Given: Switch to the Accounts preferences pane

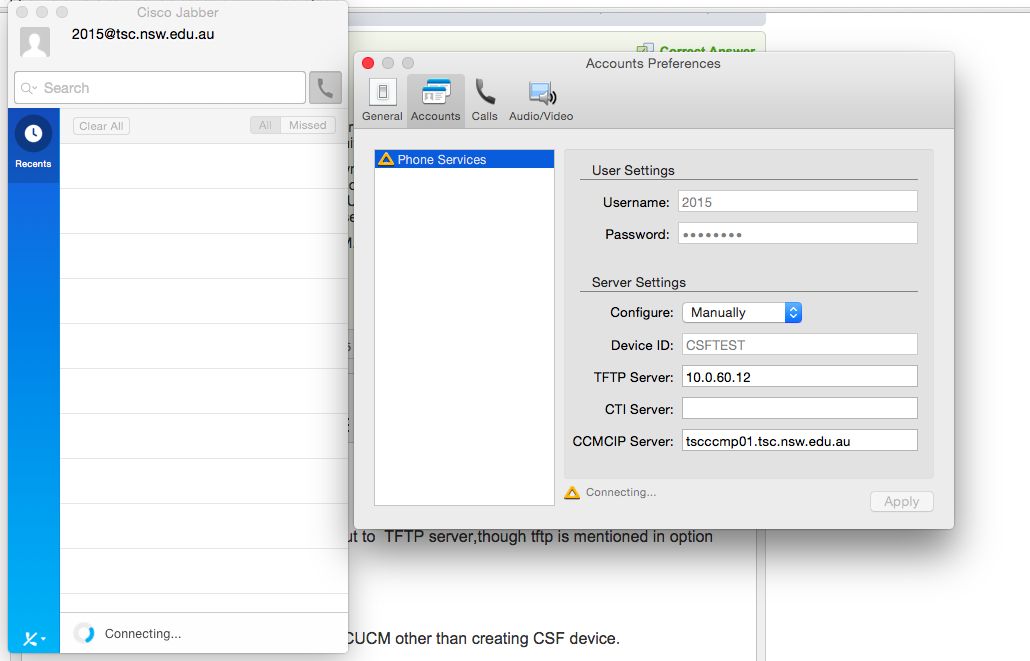Looking at the screenshot, I should pyautogui.click(x=436, y=101).
